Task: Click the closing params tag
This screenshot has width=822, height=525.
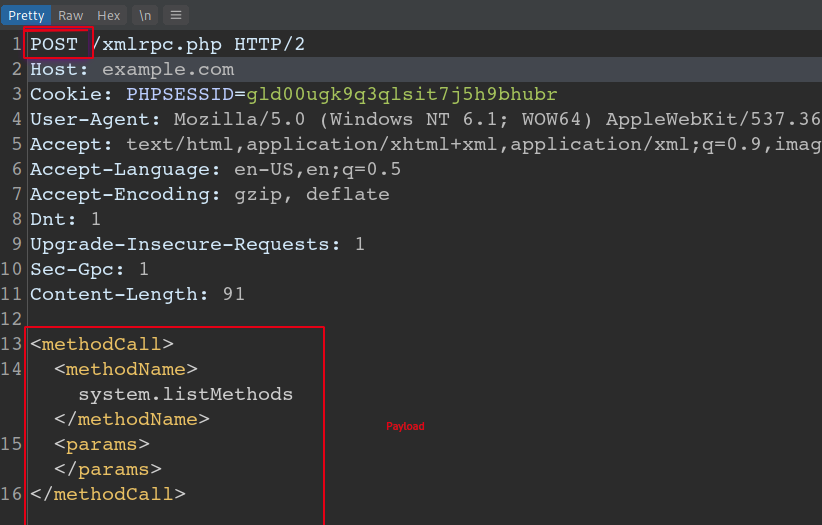Action: [x=107, y=469]
